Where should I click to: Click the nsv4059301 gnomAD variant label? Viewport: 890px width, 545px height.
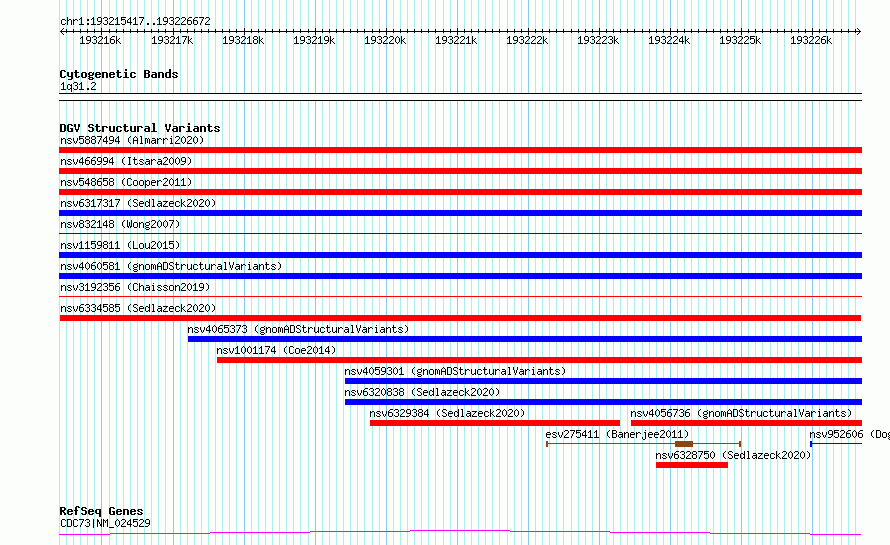pyautogui.click(x=455, y=371)
